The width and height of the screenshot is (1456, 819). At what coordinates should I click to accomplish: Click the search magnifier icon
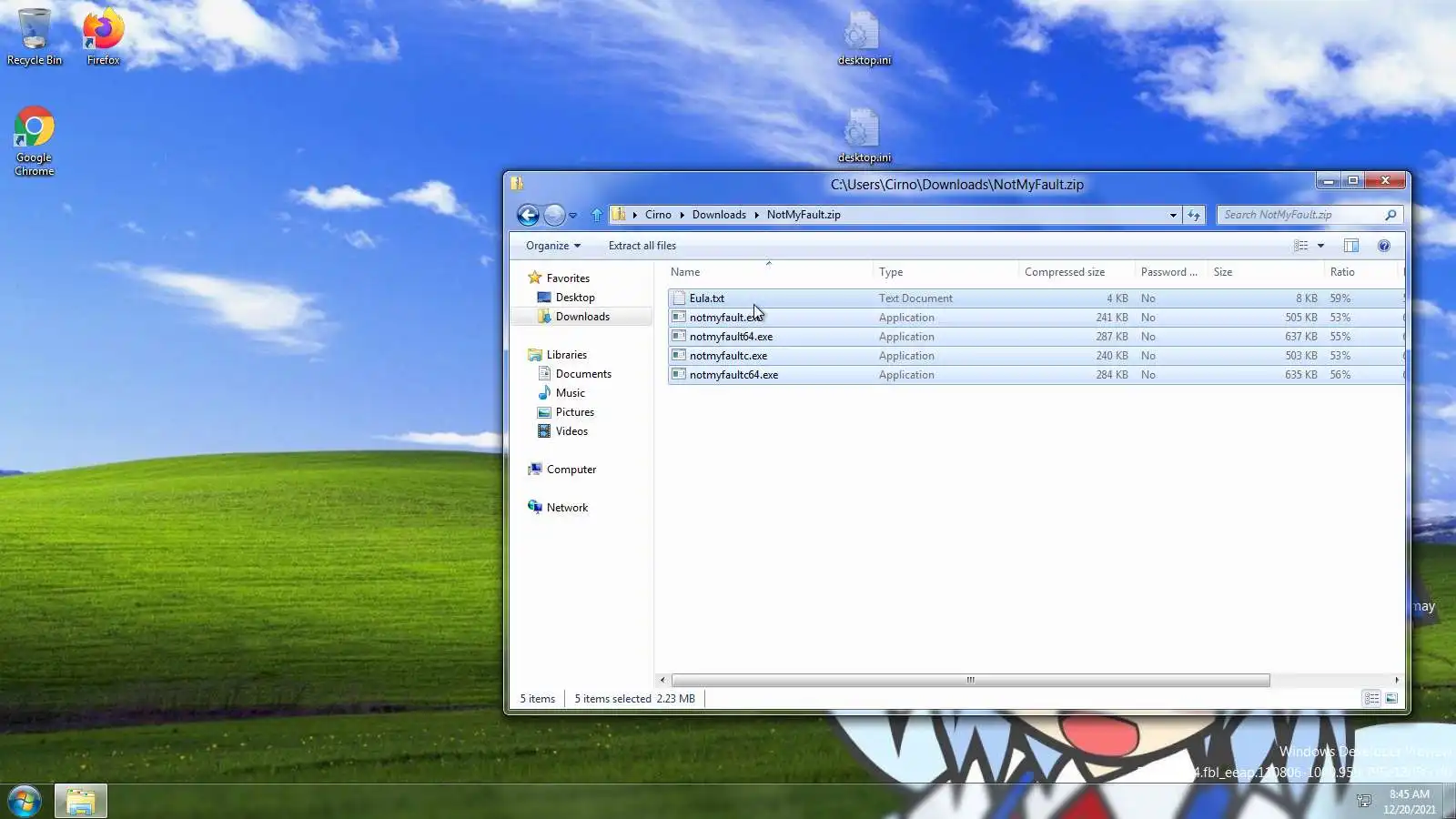[1390, 215]
